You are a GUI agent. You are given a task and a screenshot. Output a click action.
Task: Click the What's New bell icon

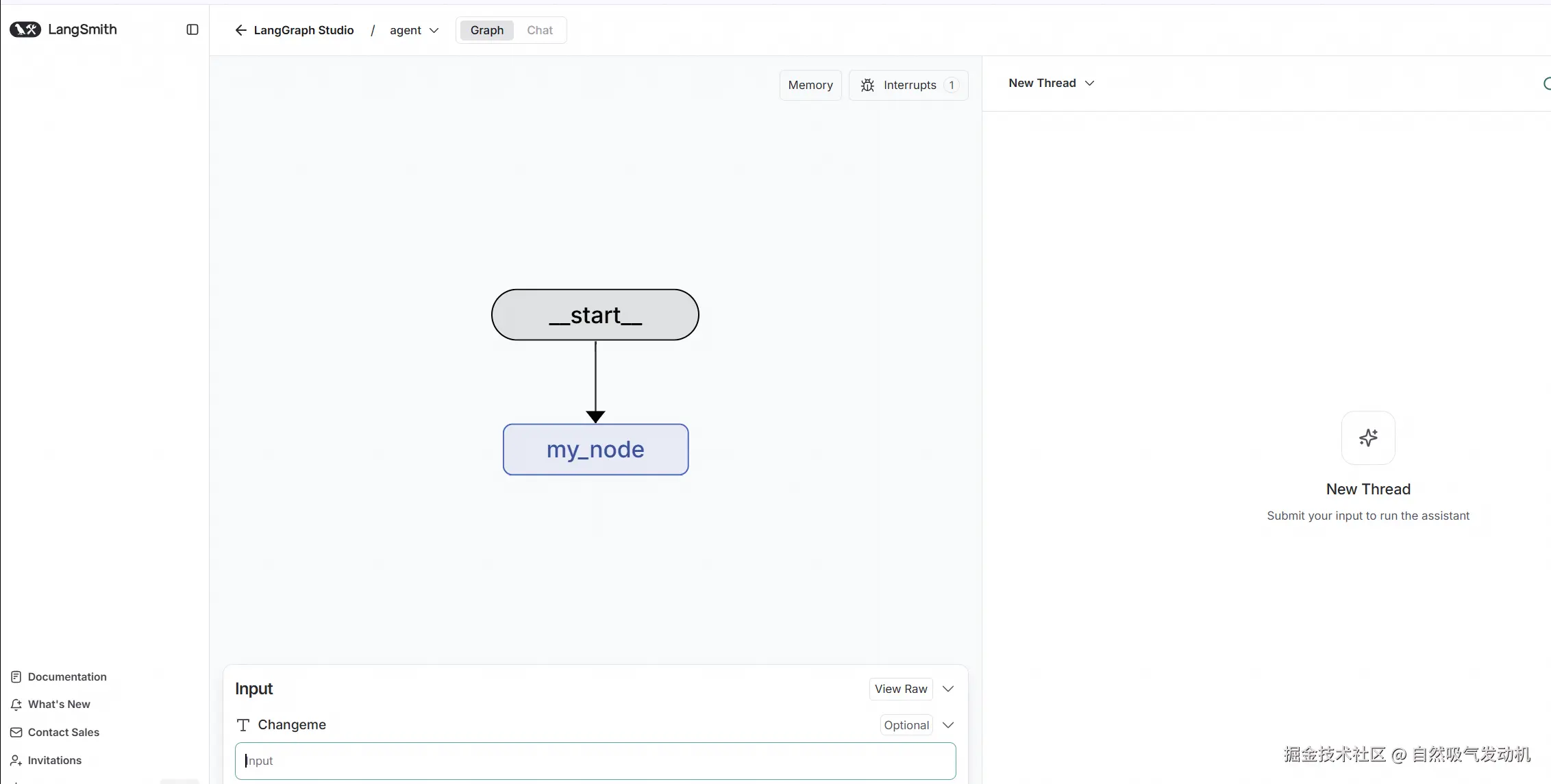tap(16, 705)
